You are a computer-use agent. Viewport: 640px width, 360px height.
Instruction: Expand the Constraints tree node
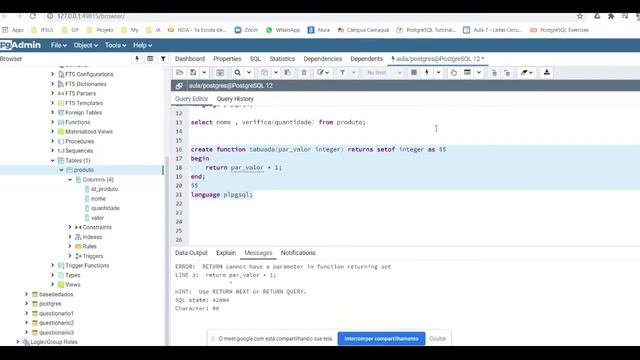pyautogui.click(x=70, y=227)
